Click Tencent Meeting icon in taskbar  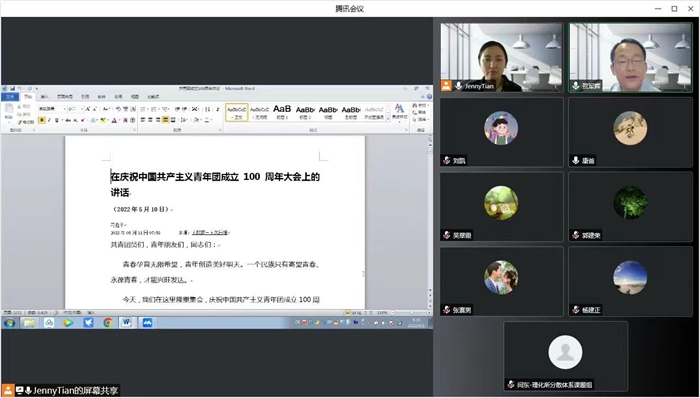pos(147,323)
